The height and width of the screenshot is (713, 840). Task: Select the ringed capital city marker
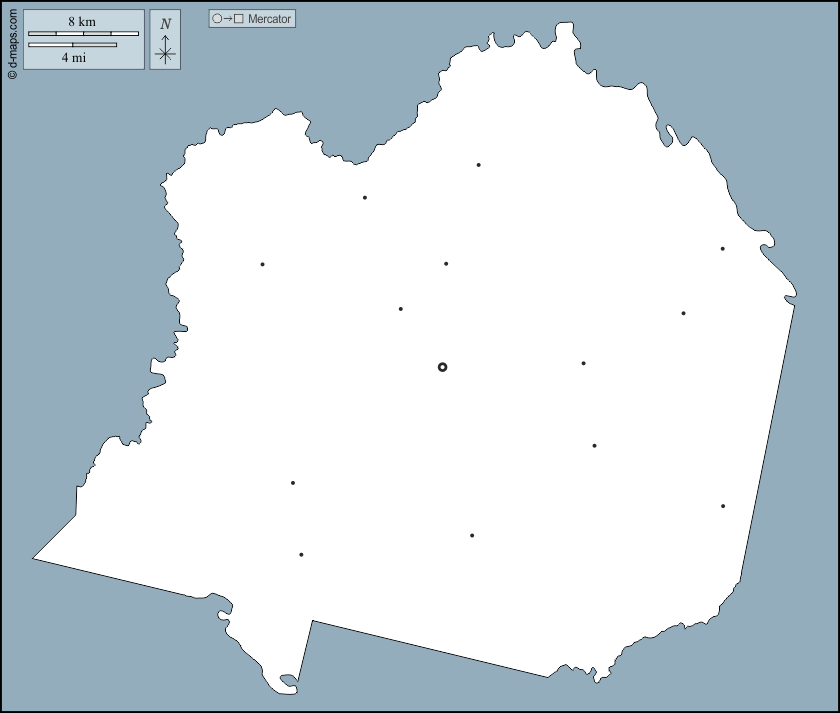(x=442, y=367)
